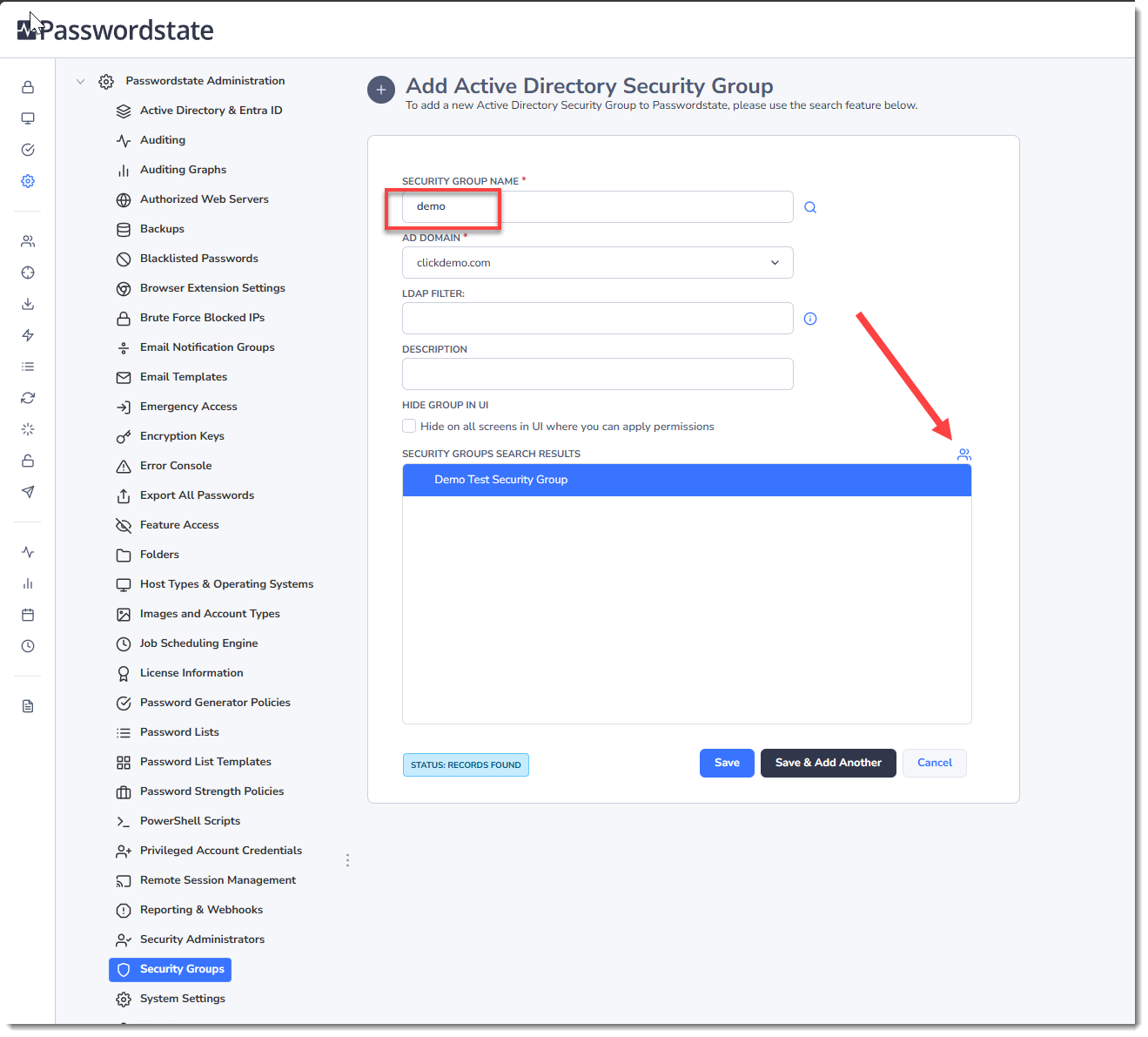Viewport: 1148px width, 1037px height.
Task: Click the Passwordstate logo
Action: (116, 30)
